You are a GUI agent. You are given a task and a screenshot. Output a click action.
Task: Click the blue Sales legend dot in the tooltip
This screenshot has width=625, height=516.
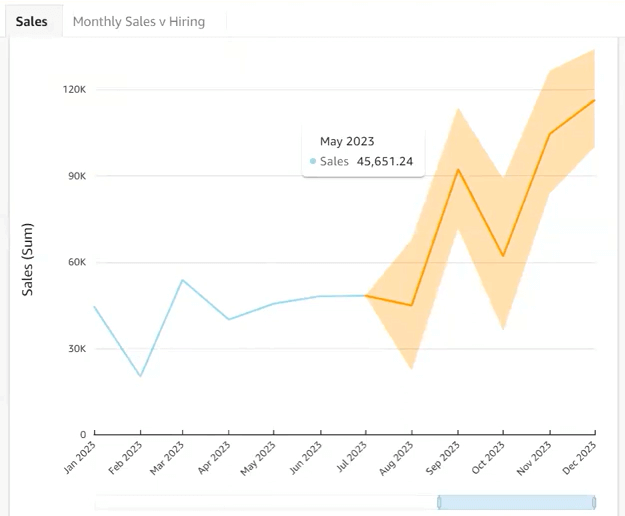[x=313, y=161]
